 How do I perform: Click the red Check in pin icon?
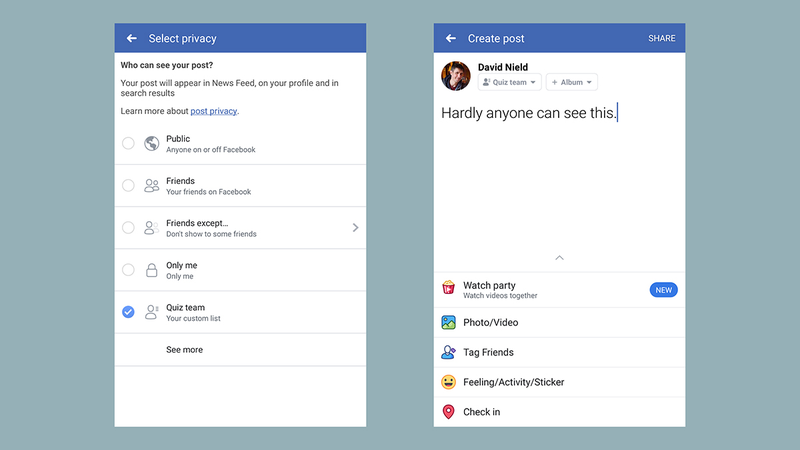(x=448, y=412)
